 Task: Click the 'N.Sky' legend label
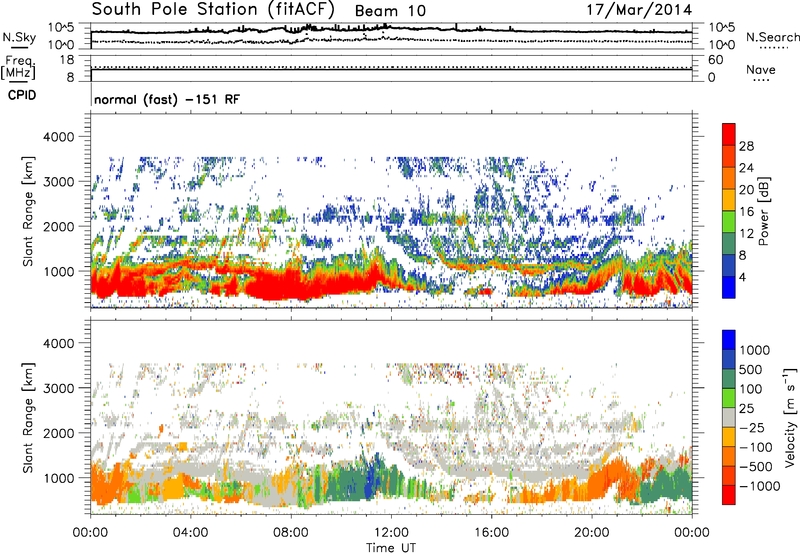tap(19, 37)
